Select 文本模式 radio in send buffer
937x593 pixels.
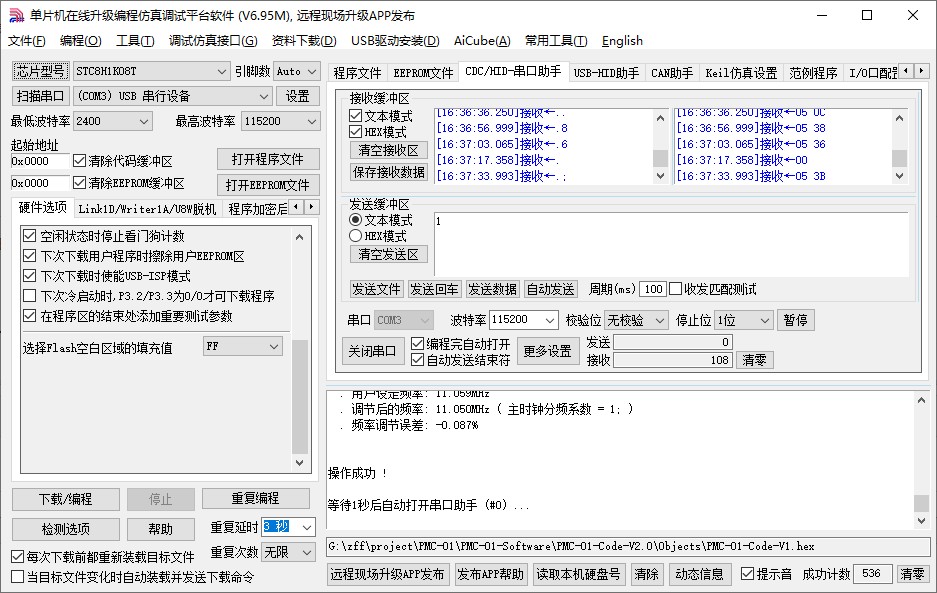tap(356, 219)
